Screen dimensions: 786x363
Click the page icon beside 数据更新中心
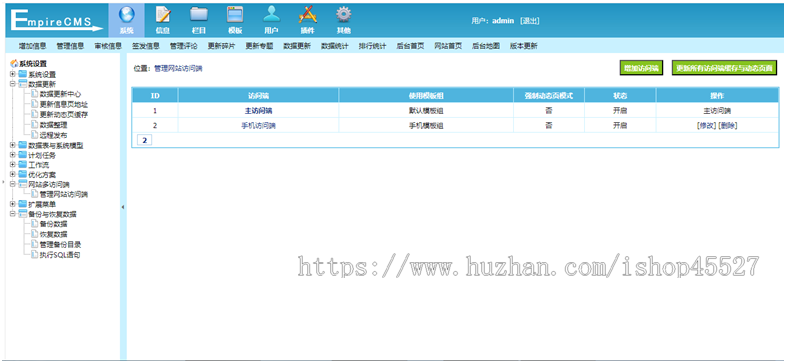coord(34,94)
